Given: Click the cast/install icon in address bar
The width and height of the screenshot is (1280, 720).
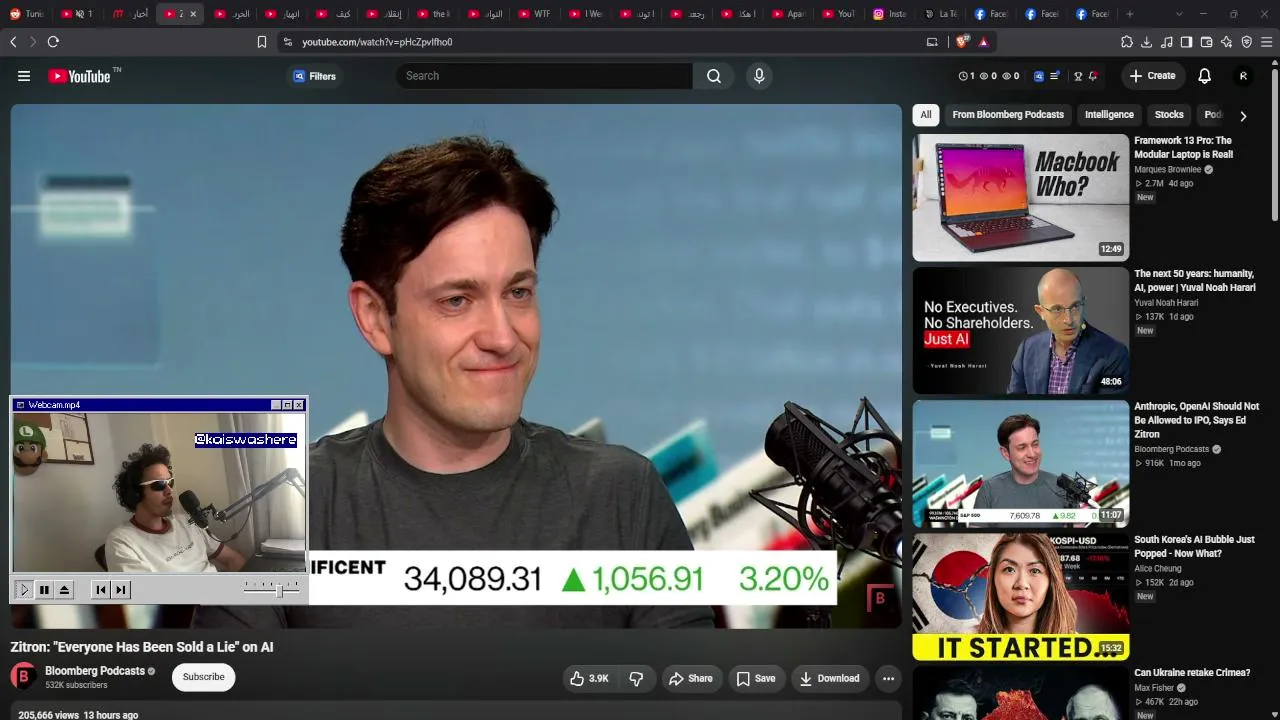Looking at the screenshot, I should pyautogui.click(x=933, y=42).
